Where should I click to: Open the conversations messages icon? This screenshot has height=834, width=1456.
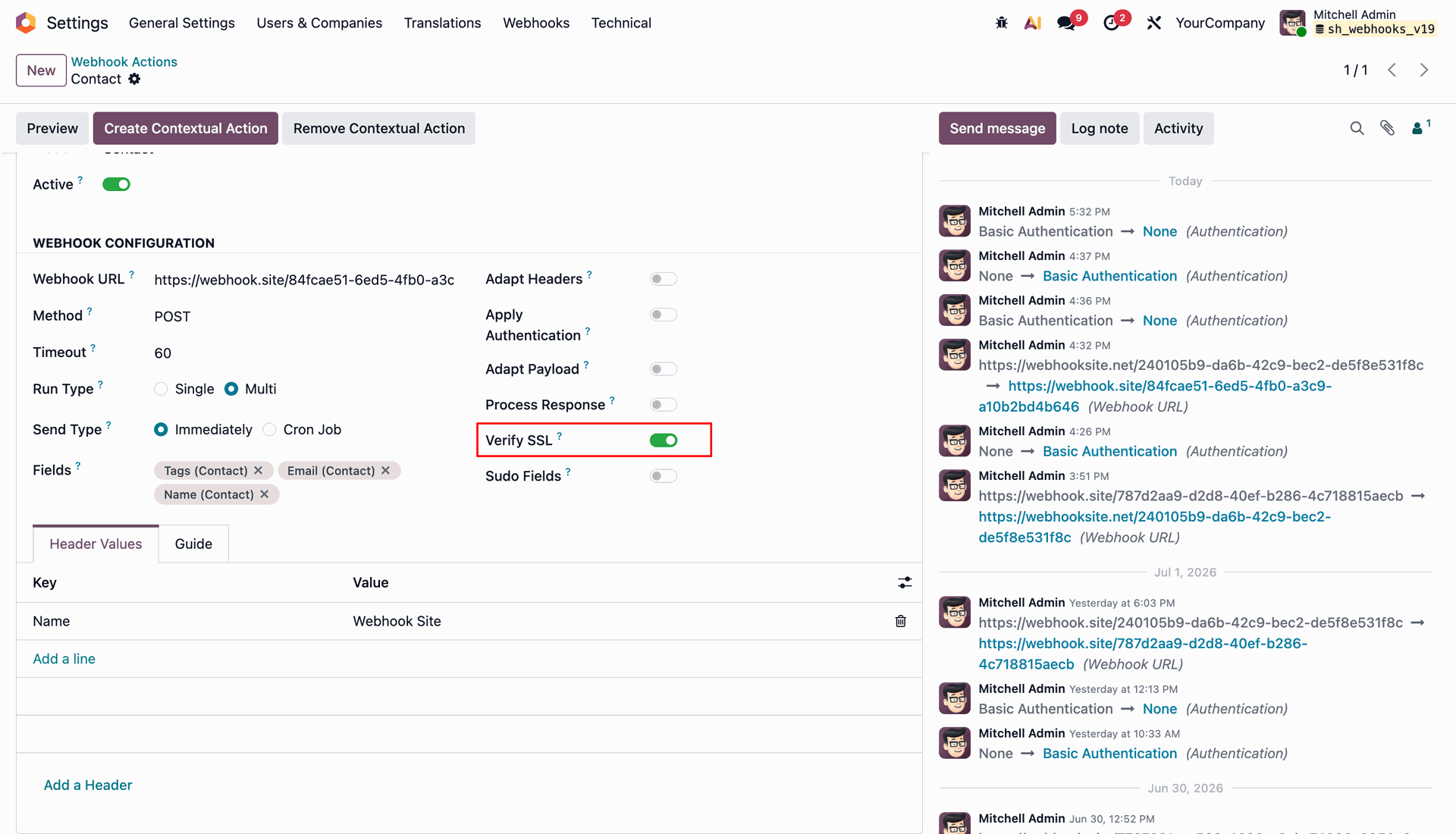pos(1066,23)
